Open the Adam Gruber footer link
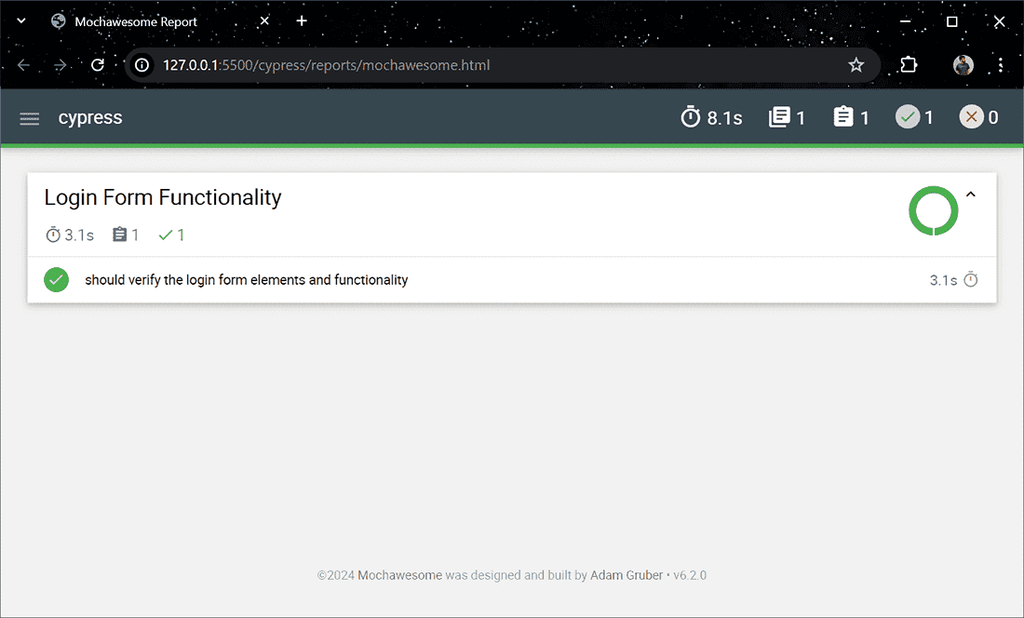Screen dimensions: 1024x618 [x=626, y=575]
